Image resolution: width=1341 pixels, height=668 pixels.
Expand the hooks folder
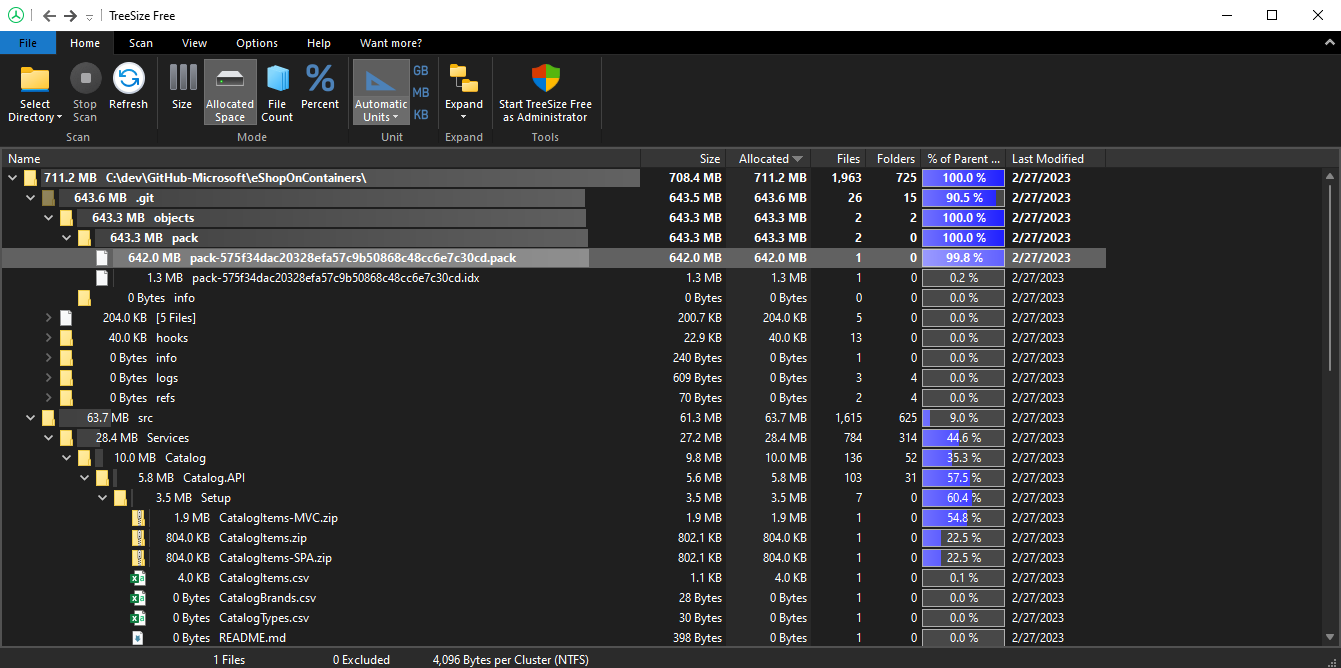tap(48, 338)
